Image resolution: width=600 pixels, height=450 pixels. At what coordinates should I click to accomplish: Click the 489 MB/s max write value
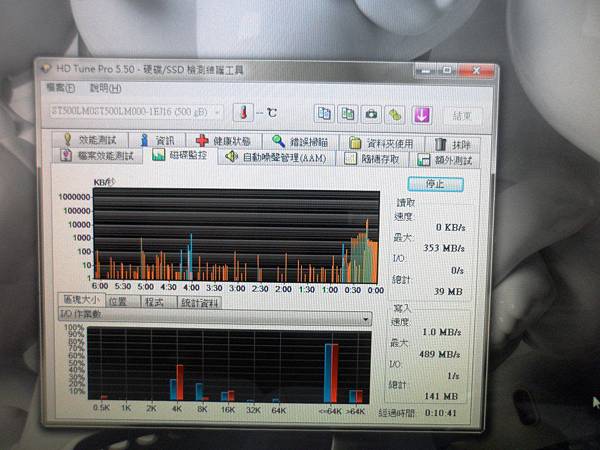439,354
